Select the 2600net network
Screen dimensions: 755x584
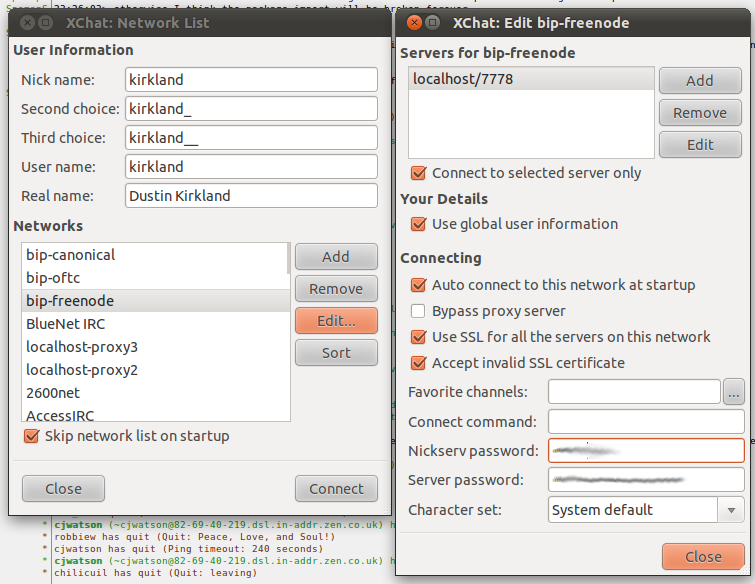click(x=155, y=393)
